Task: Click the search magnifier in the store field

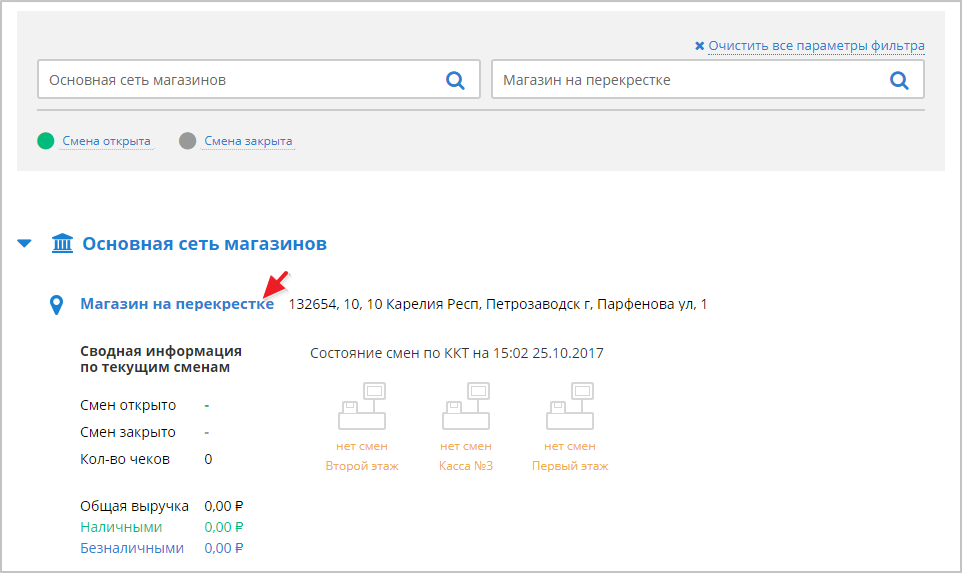Action: tap(898, 80)
